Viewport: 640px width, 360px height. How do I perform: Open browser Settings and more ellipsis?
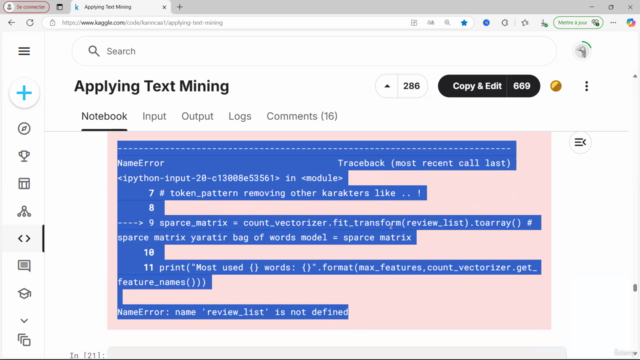613,23
